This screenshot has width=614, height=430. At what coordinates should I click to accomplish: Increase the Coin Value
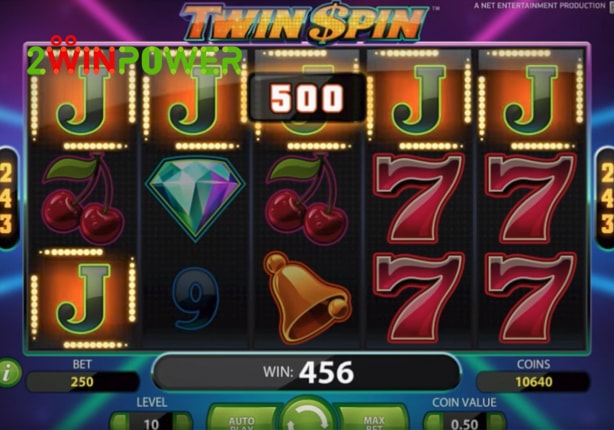[497, 422]
